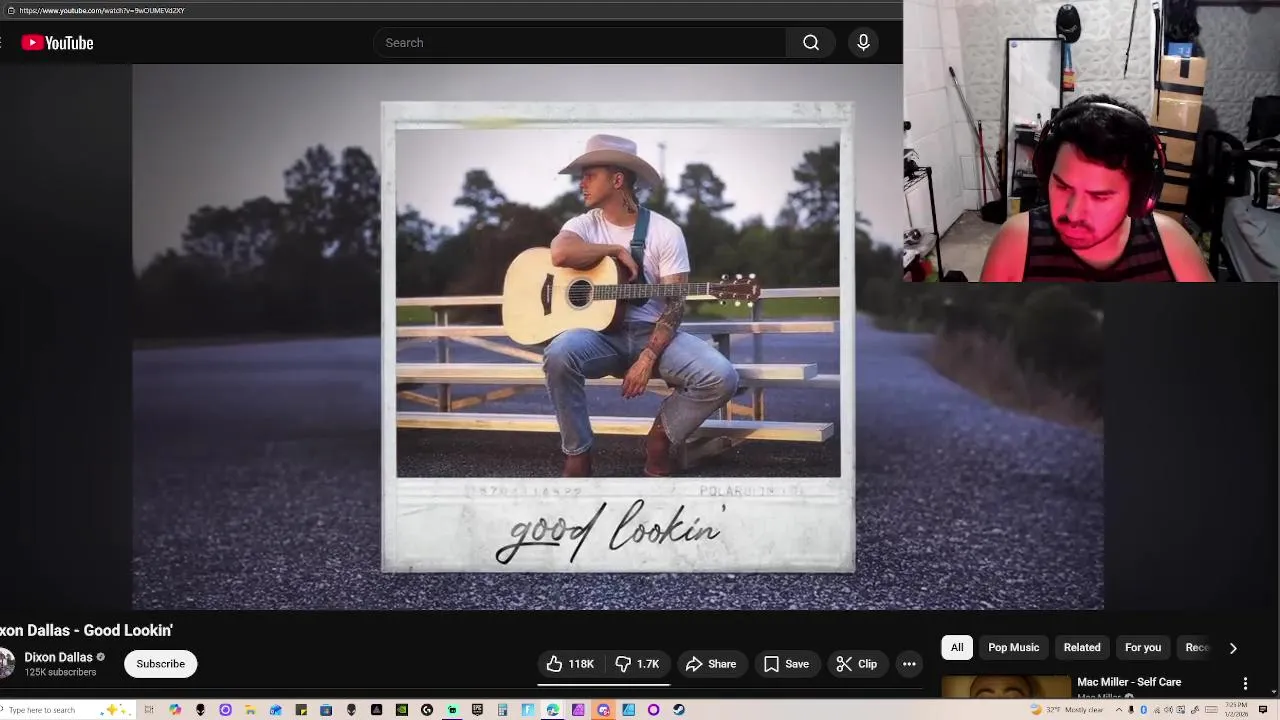Like the video with thumbs up 118K

(570, 664)
